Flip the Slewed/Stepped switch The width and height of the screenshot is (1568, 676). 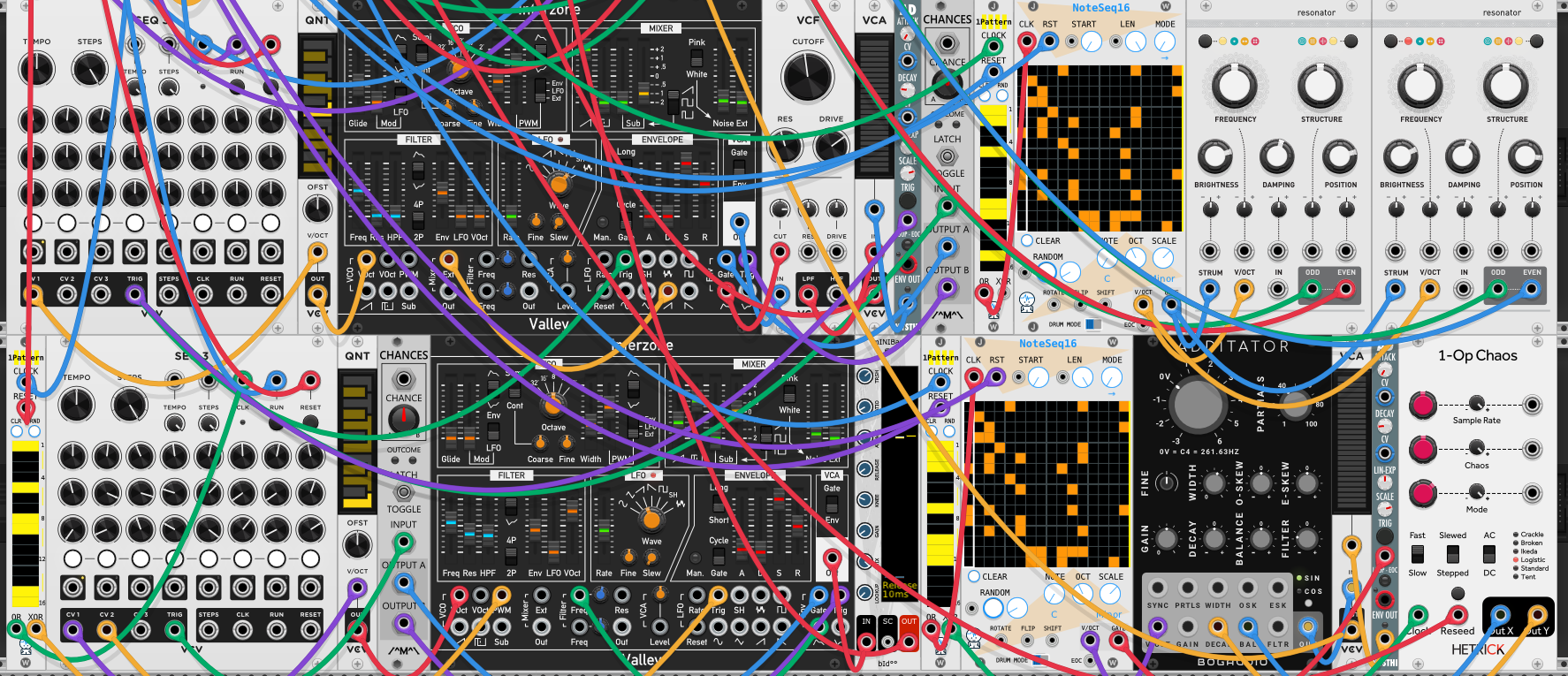pos(1452,554)
